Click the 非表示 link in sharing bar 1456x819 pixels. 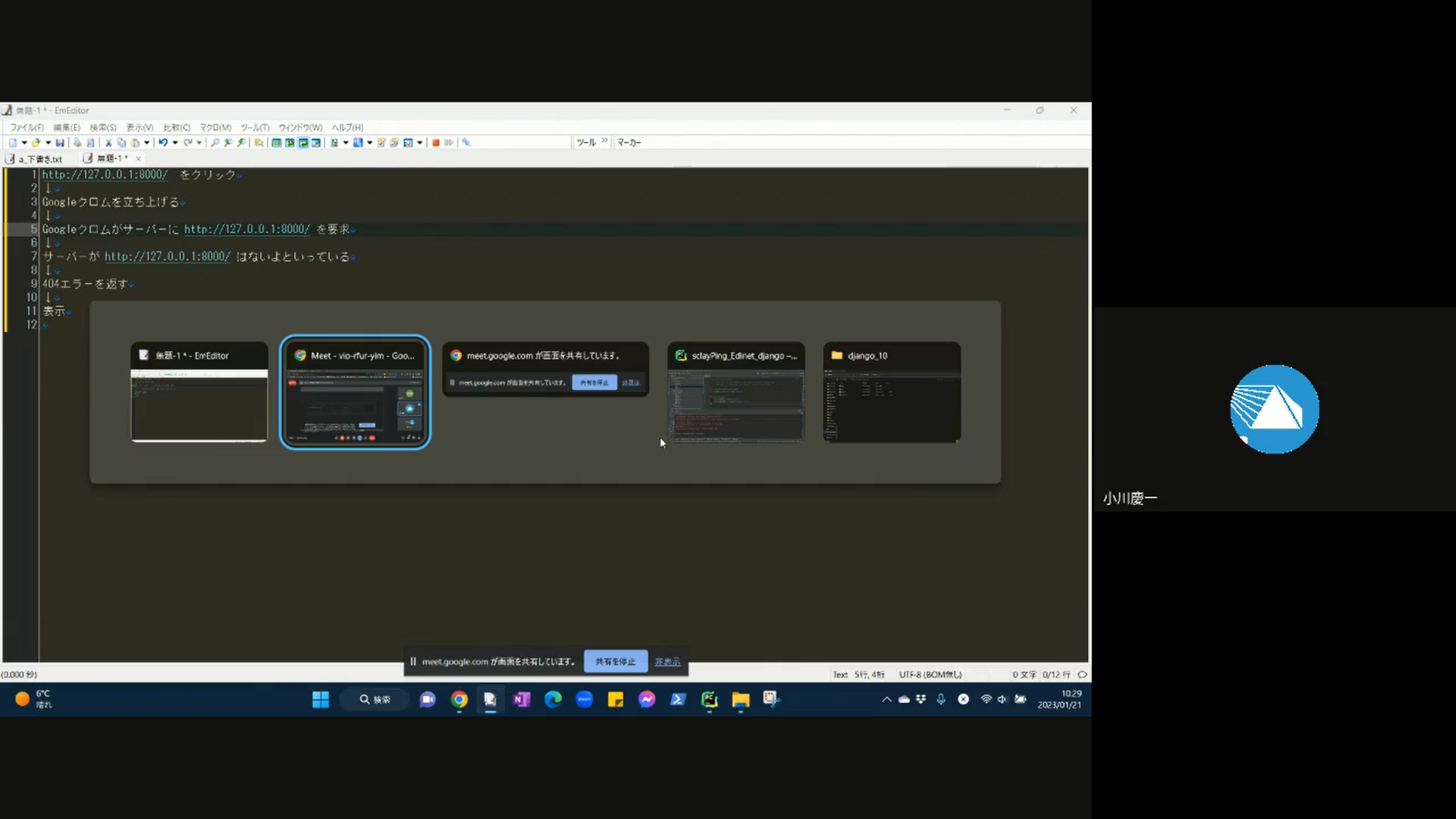click(x=667, y=662)
